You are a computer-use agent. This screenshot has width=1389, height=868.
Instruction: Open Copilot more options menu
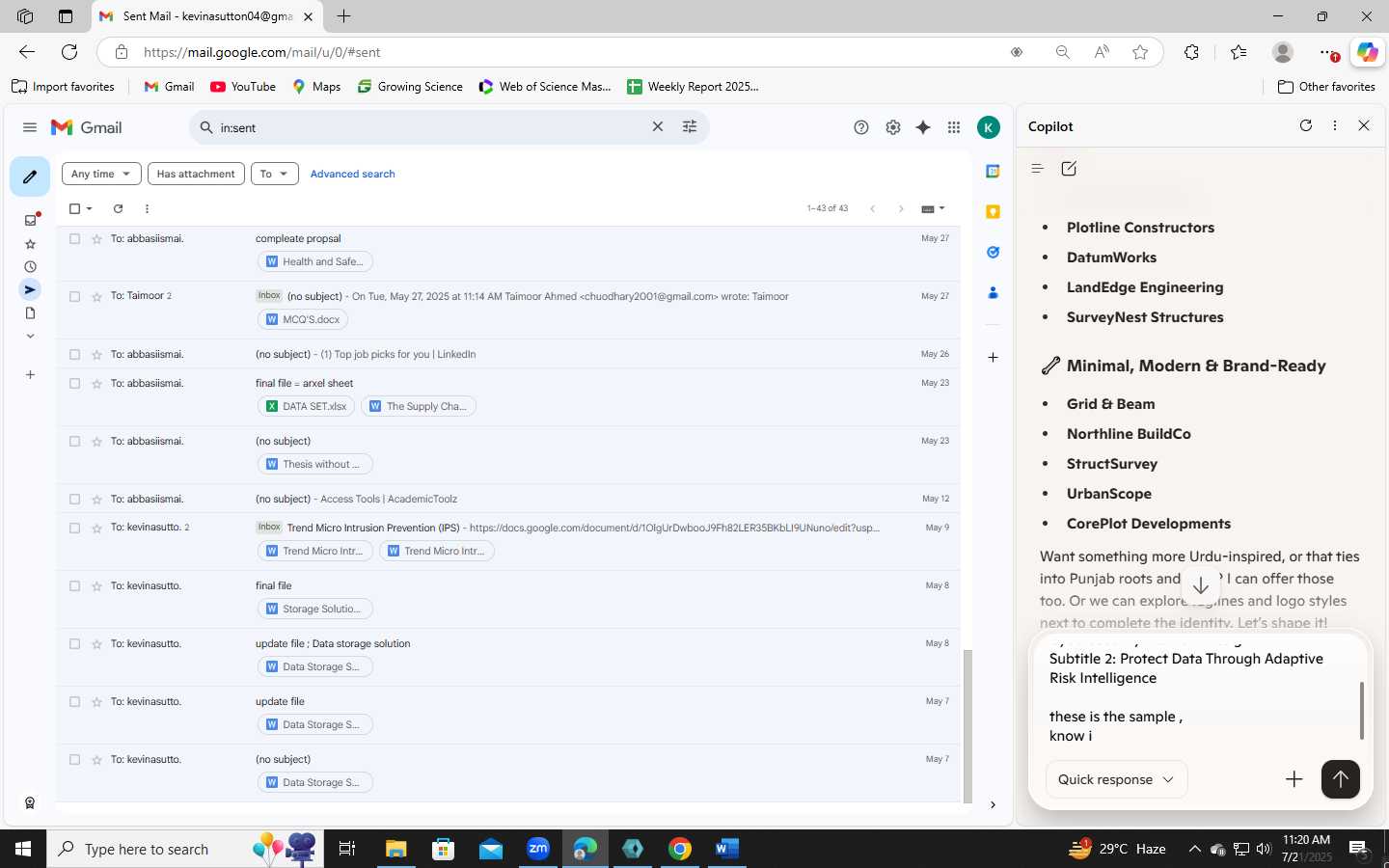(x=1335, y=125)
